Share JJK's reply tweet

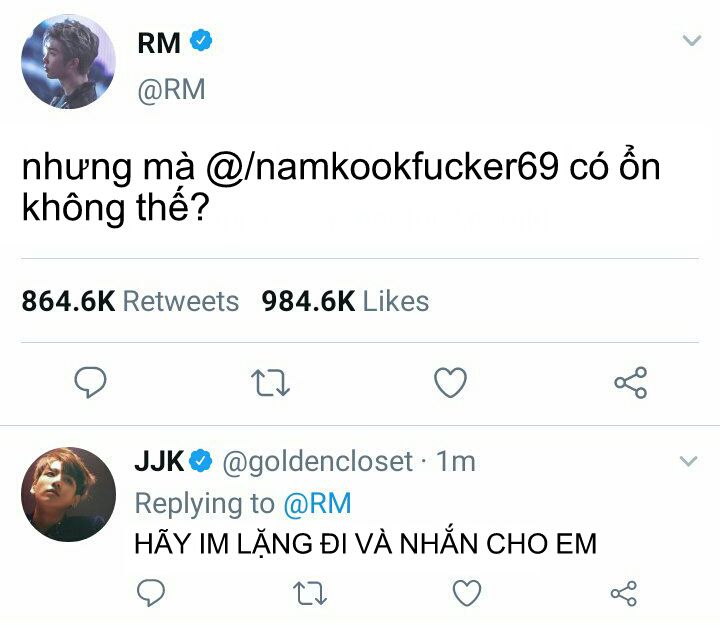point(624,593)
